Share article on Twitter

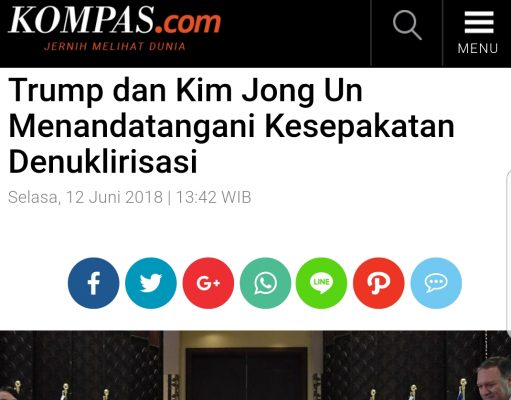click(151, 283)
